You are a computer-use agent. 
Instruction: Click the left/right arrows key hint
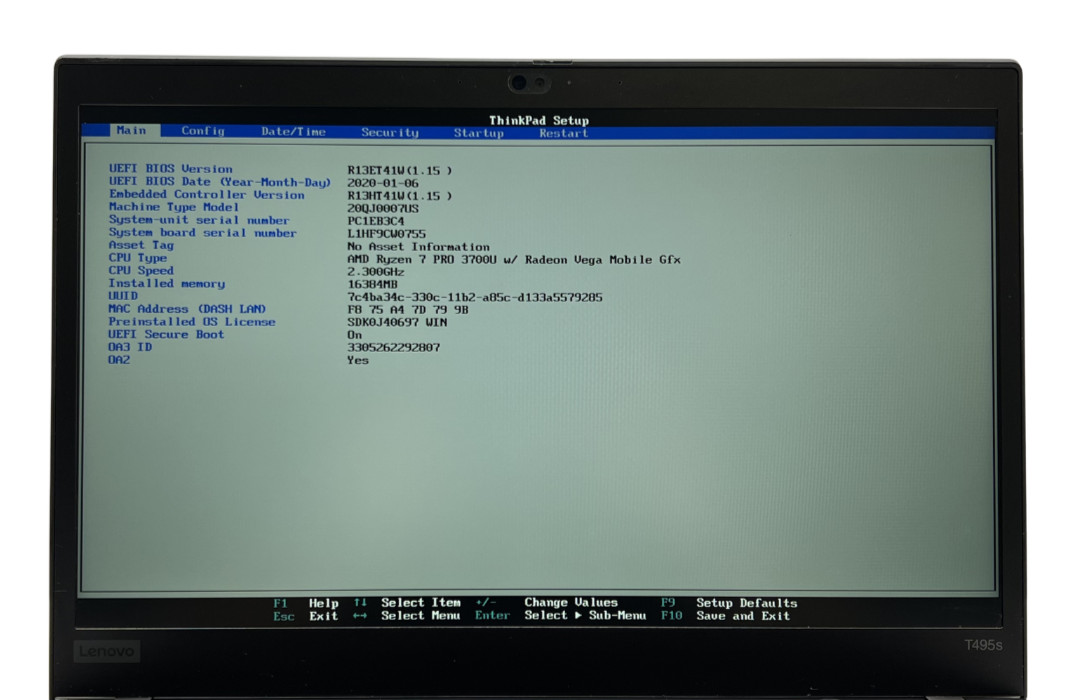(361, 615)
